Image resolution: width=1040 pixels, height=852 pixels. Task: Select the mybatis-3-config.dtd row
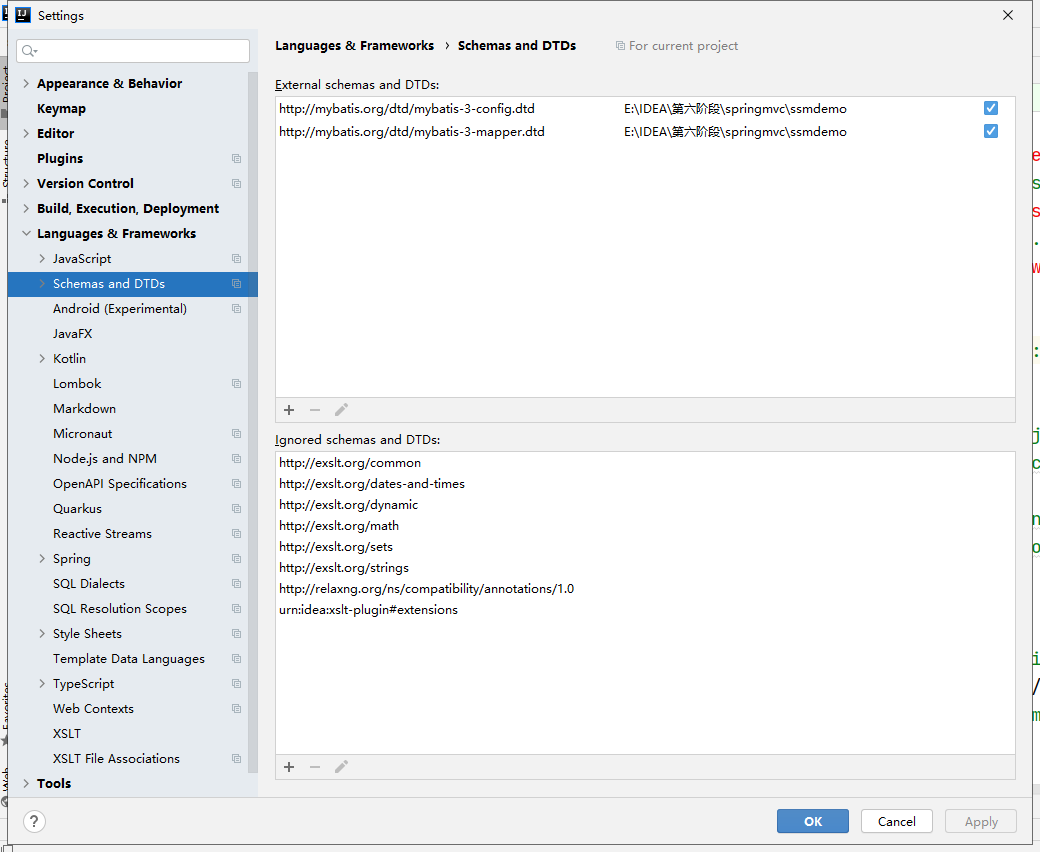645,109
